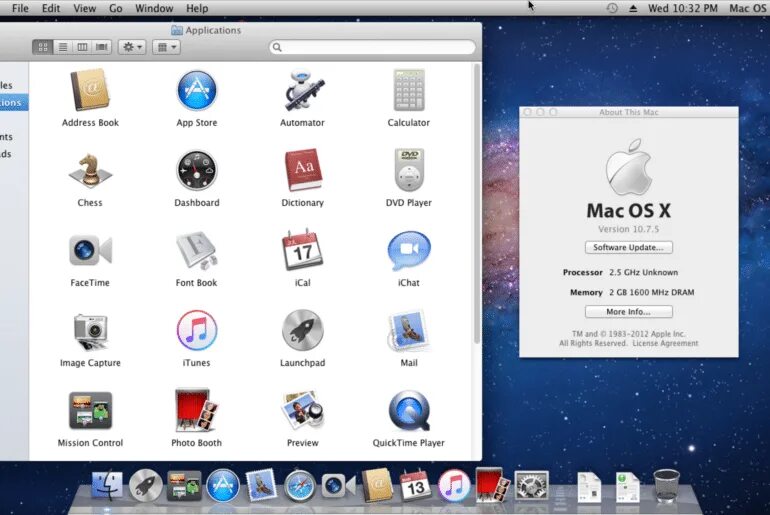770x515 pixels.
Task: Select the QuickTime Player app icon
Action: click(409, 410)
